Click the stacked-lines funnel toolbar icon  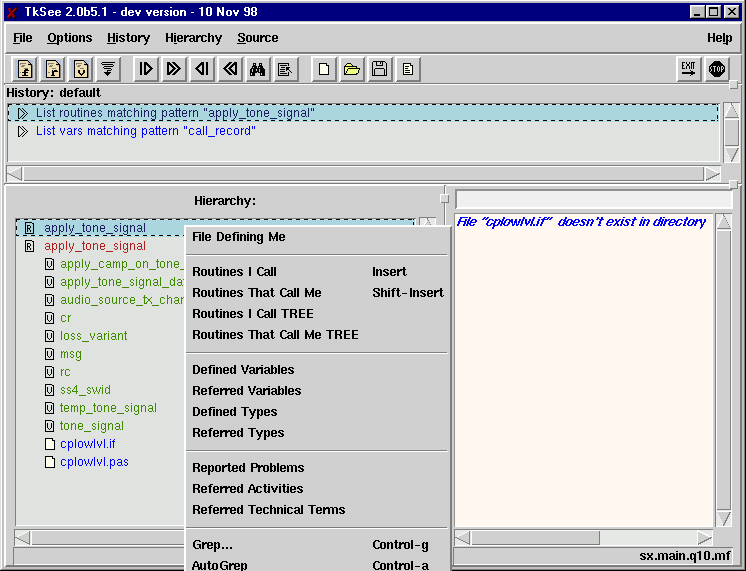108,69
